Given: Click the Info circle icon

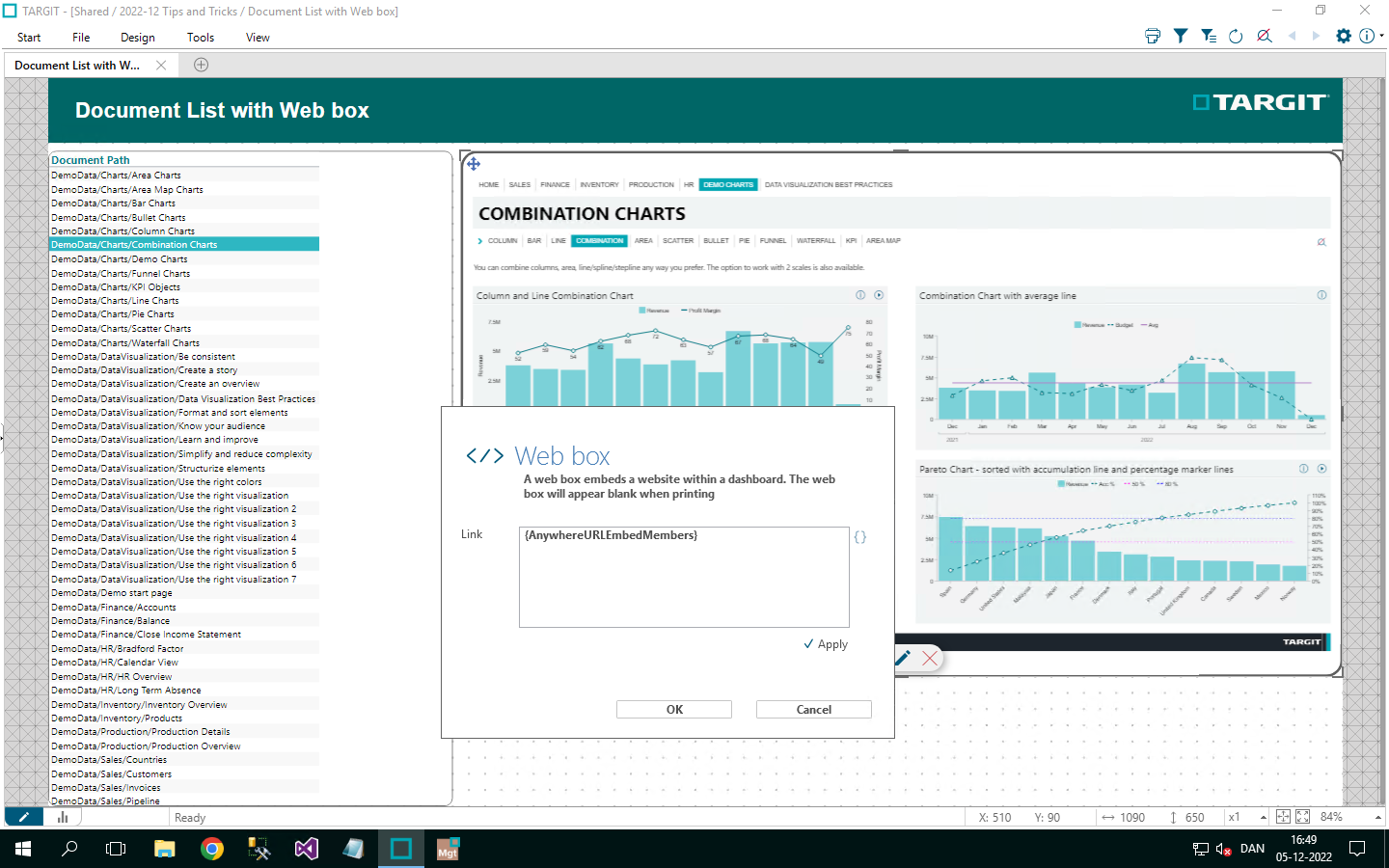Looking at the screenshot, I should click(x=1367, y=36).
